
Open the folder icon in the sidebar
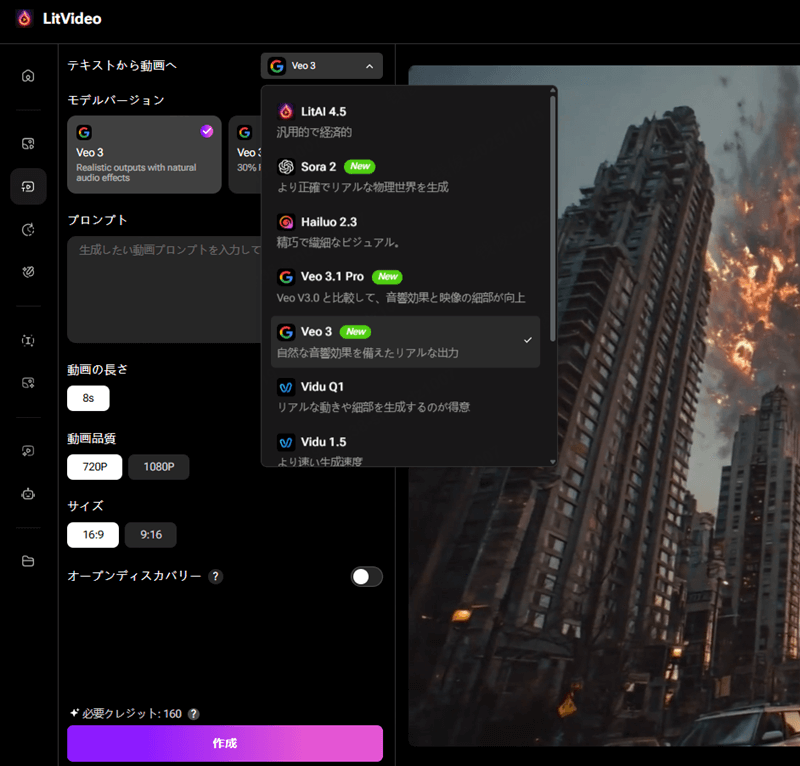(28, 561)
